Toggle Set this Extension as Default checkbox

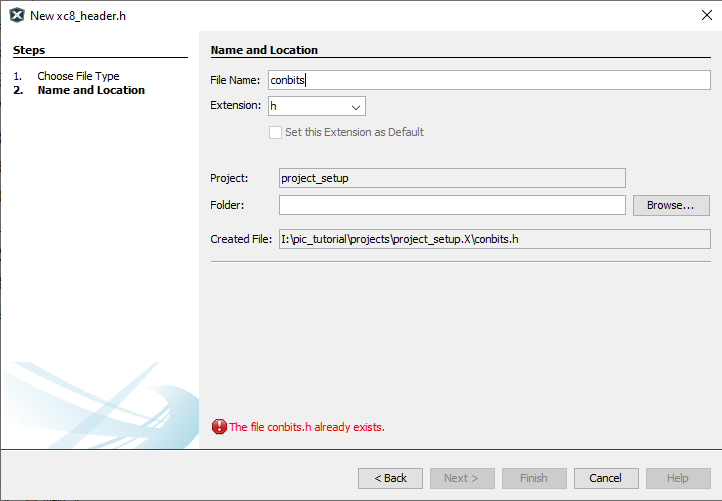tap(276, 132)
